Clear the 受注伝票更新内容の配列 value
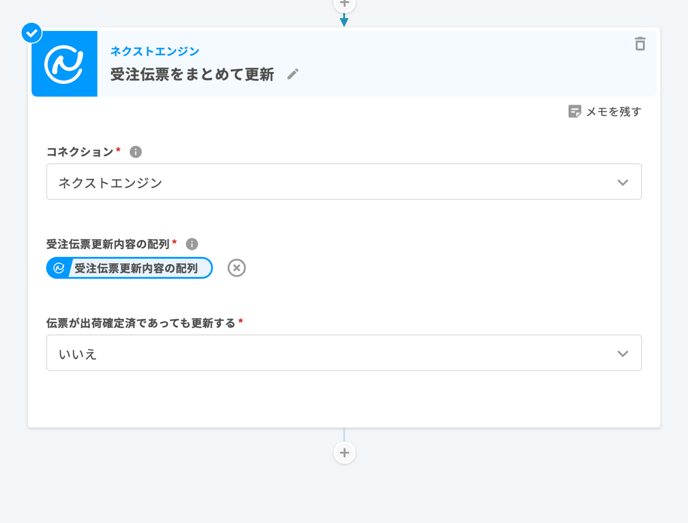This screenshot has height=523, width=688. (236, 268)
